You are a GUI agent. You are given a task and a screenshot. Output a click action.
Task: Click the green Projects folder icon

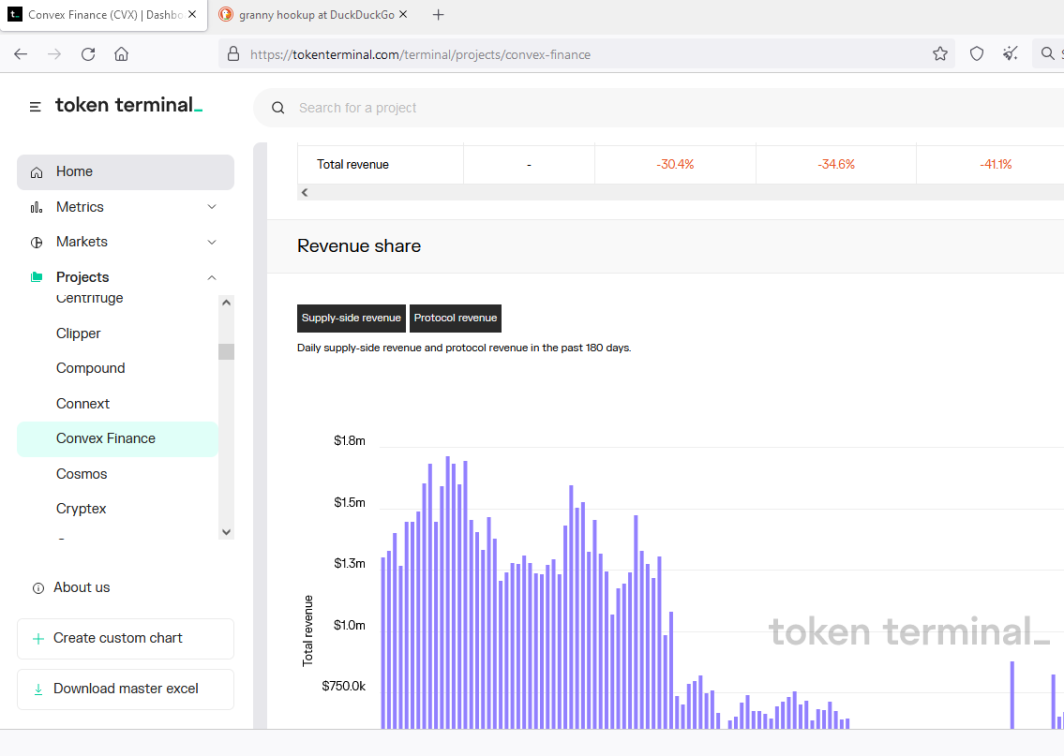point(37,277)
